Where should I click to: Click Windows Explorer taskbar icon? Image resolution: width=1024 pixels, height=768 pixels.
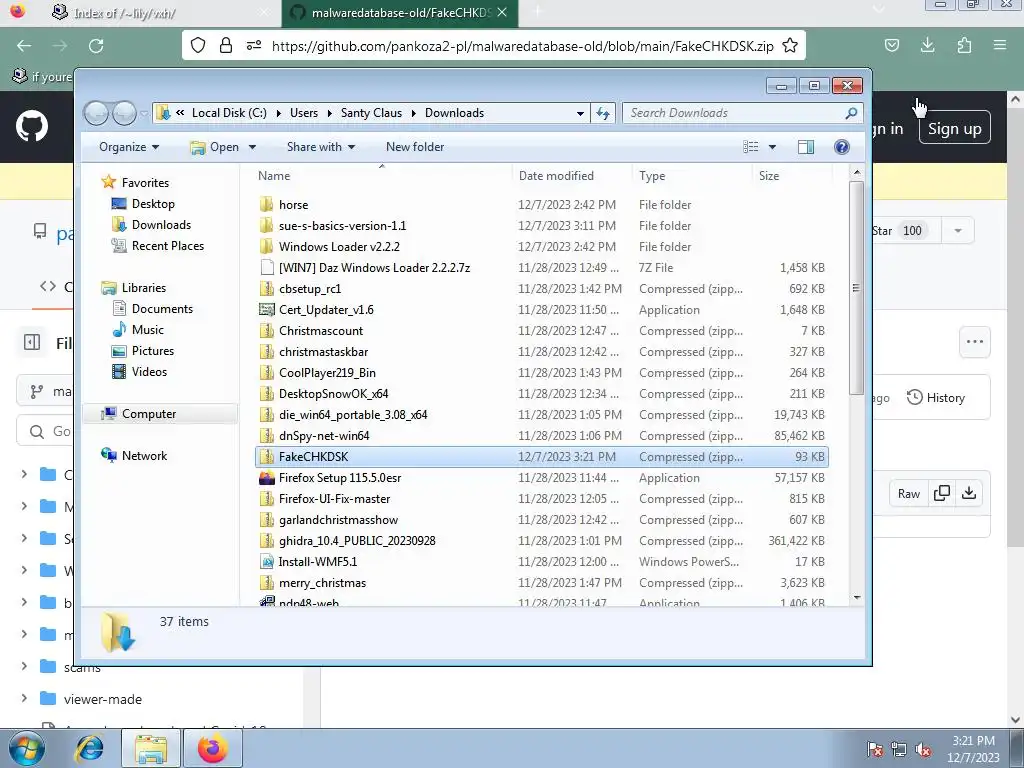(x=151, y=748)
